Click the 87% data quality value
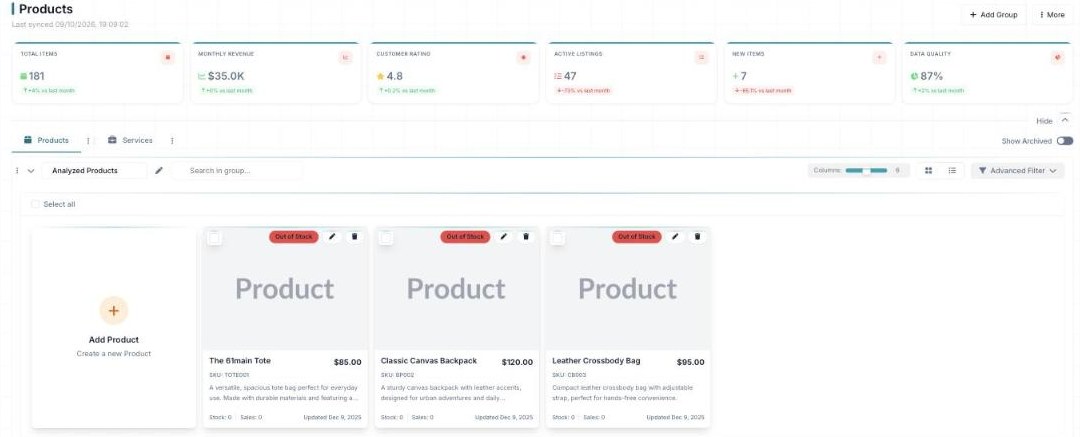 tap(931, 76)
